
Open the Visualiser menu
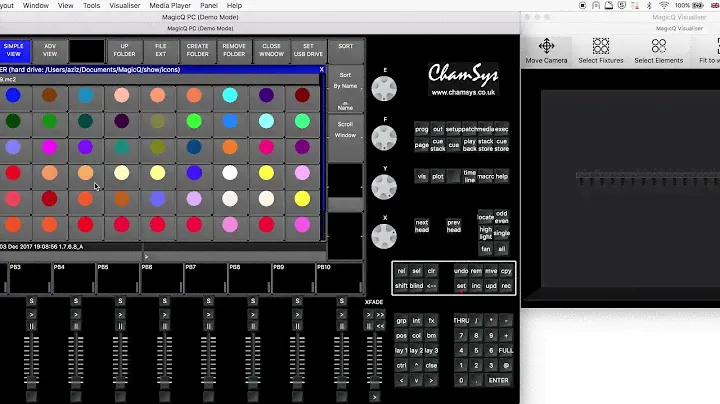click(x=126, y=5)
